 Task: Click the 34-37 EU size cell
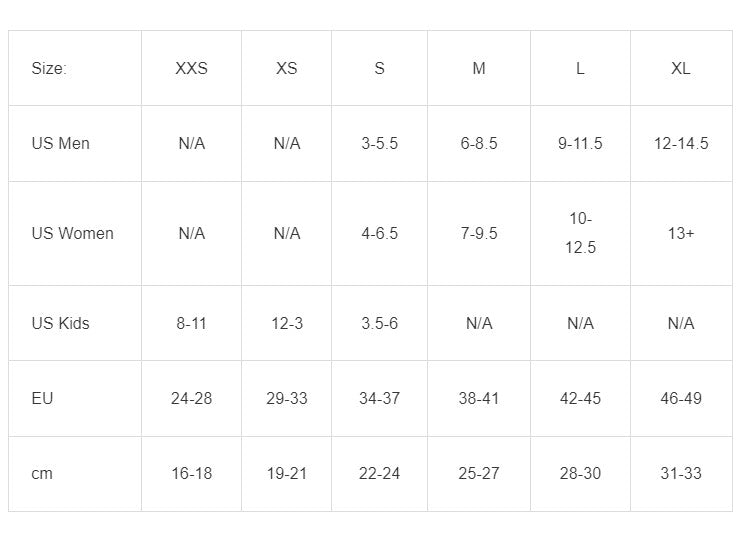point(380,398)
